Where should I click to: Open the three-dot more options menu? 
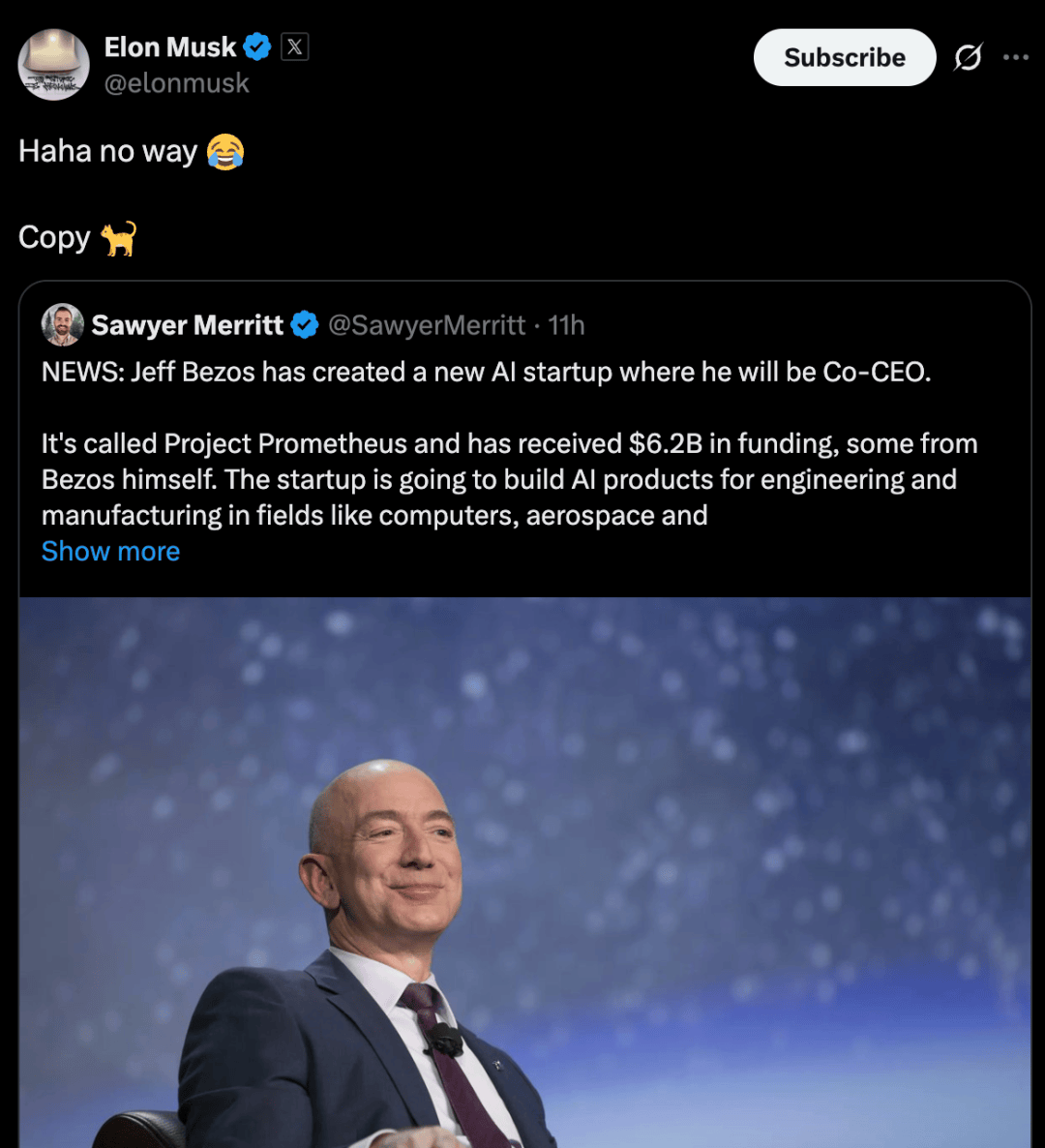coord(1016,58)
